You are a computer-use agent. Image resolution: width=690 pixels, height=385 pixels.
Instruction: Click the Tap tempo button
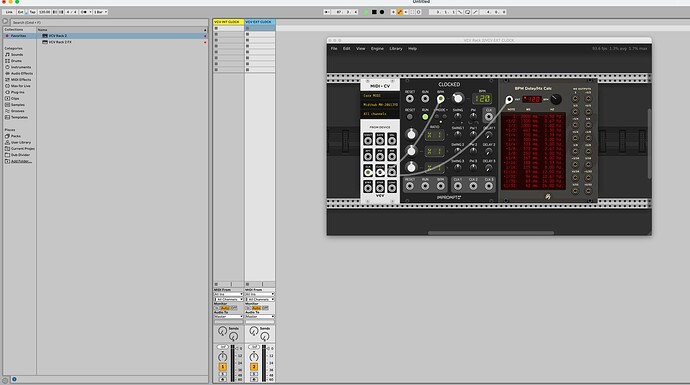point(32,12)
